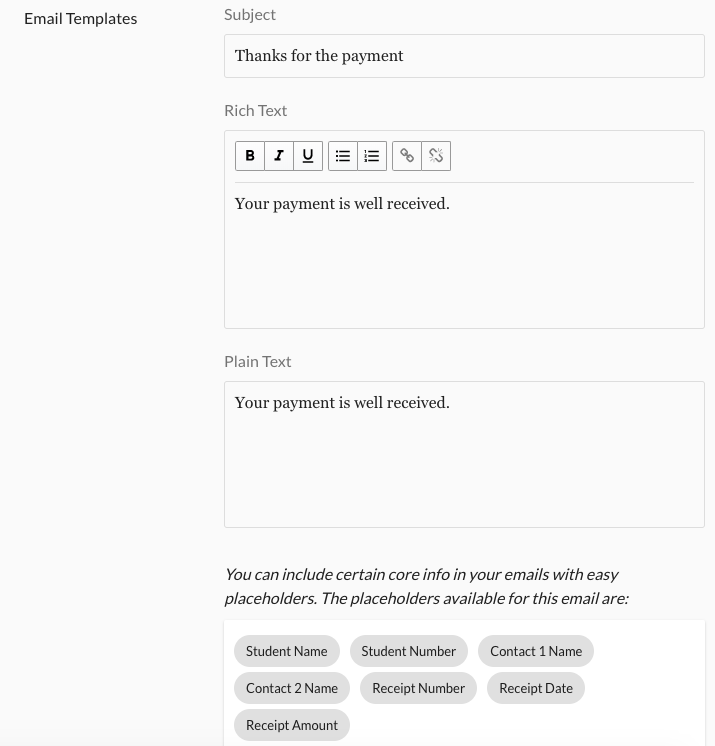Toggle bold formatting in rich text toolbar
This screenshot has width=715, height=746.
(x=250, y=156)
